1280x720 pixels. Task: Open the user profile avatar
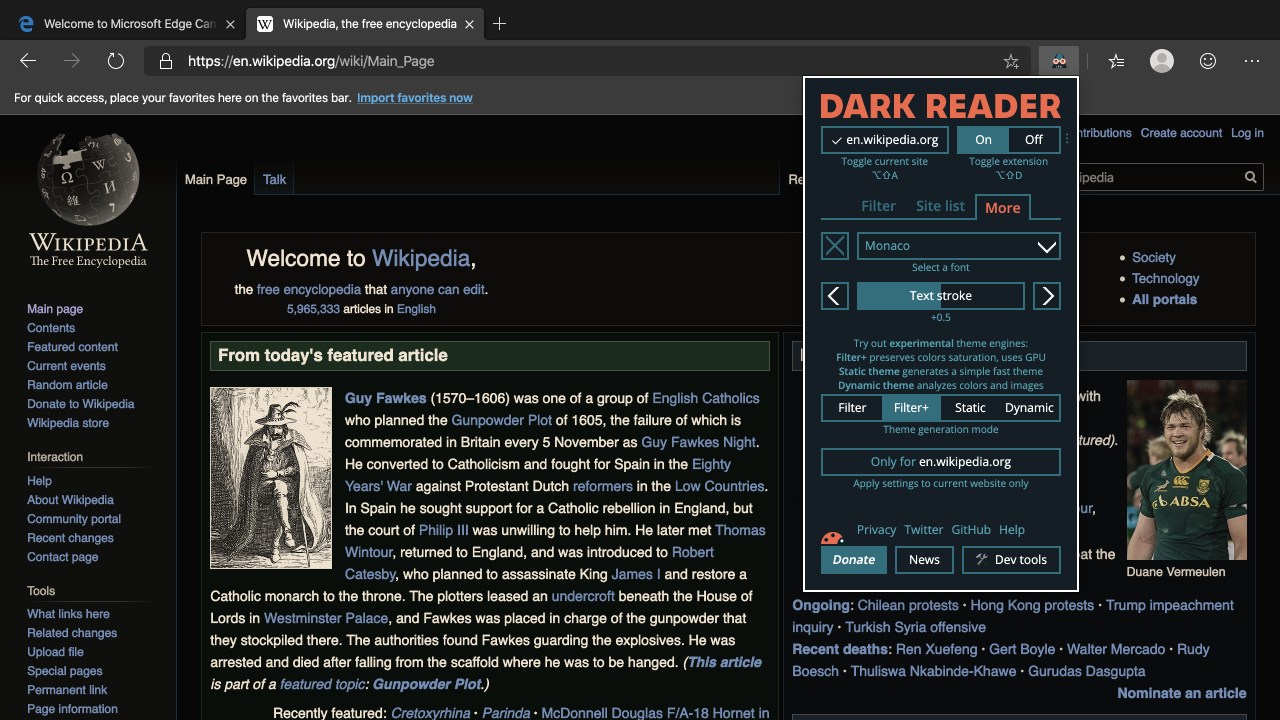1162,61
